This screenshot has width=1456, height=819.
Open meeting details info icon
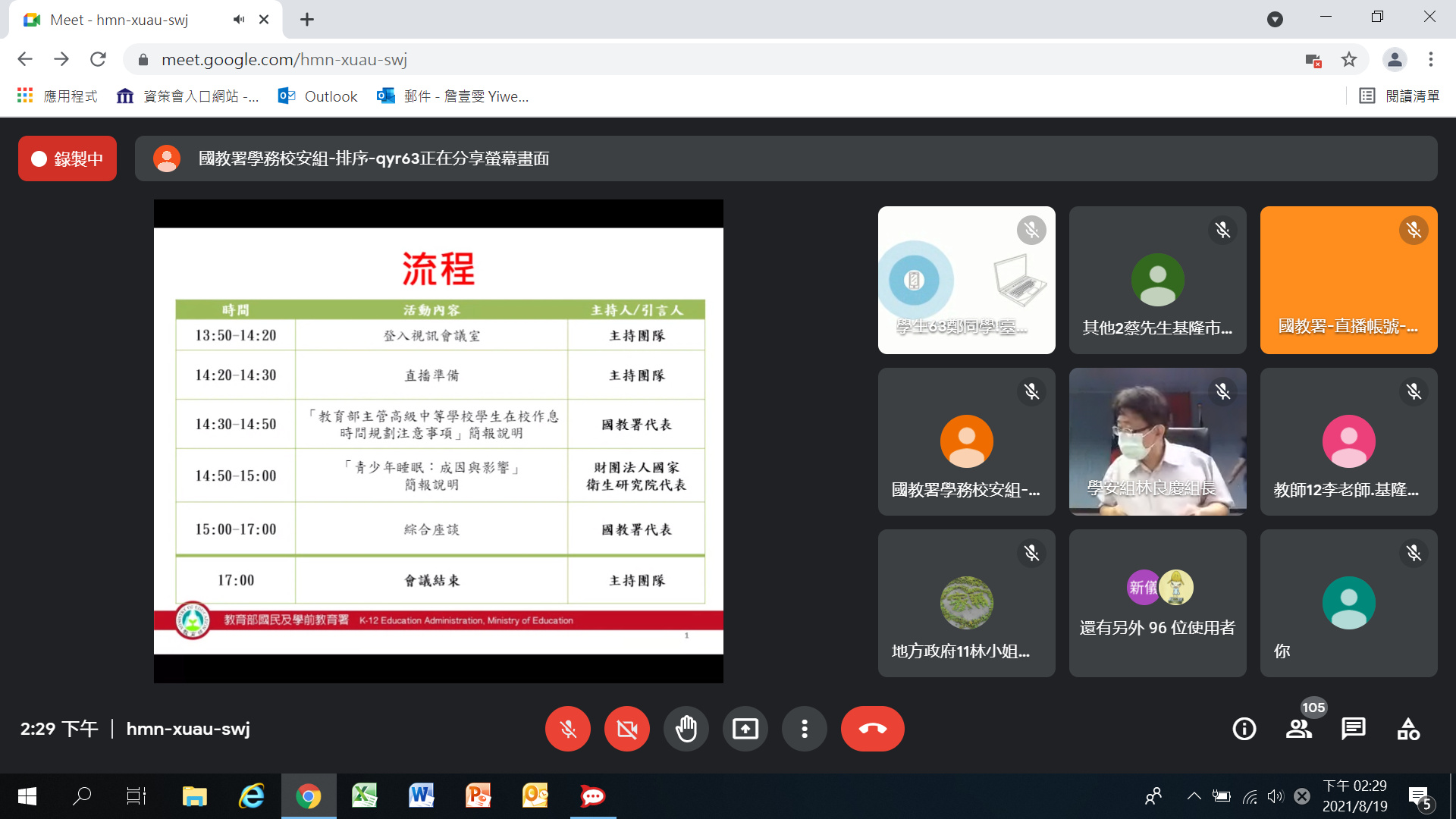pos(1244,729)
